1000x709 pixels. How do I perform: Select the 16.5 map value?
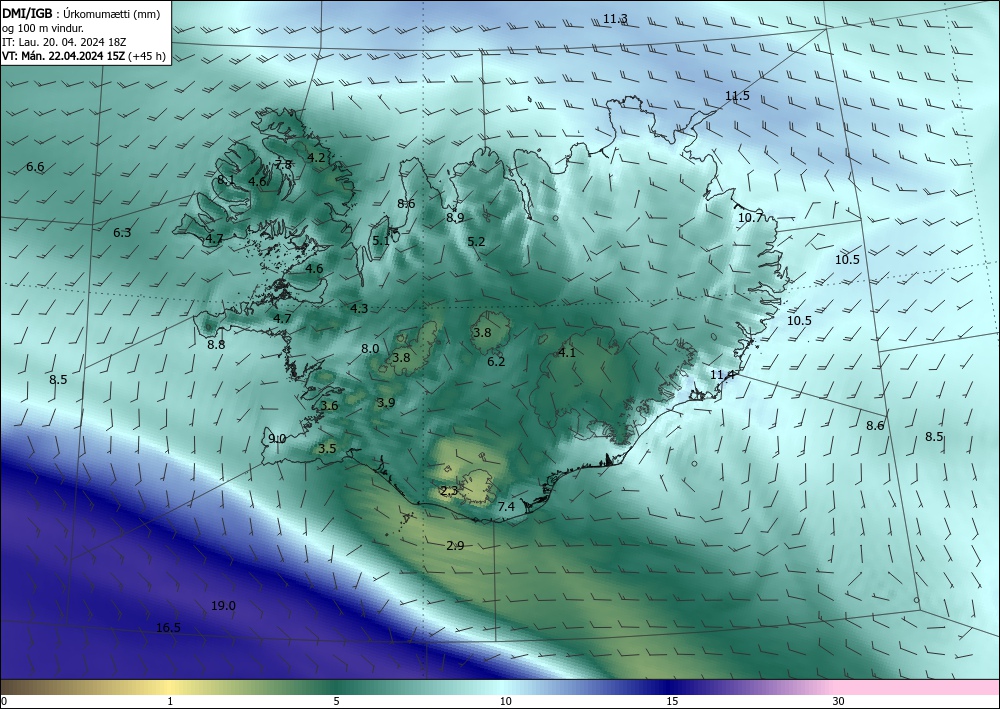168,628
